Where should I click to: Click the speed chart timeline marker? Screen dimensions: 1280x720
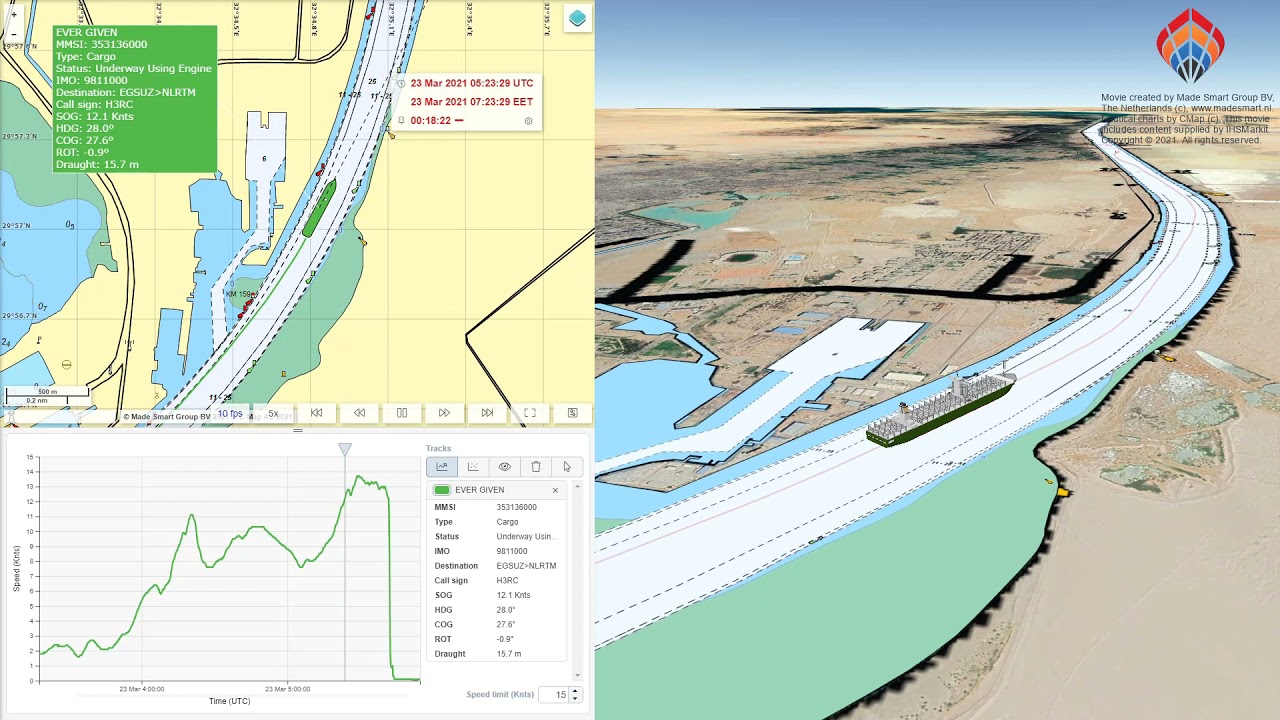pos(345,450)
